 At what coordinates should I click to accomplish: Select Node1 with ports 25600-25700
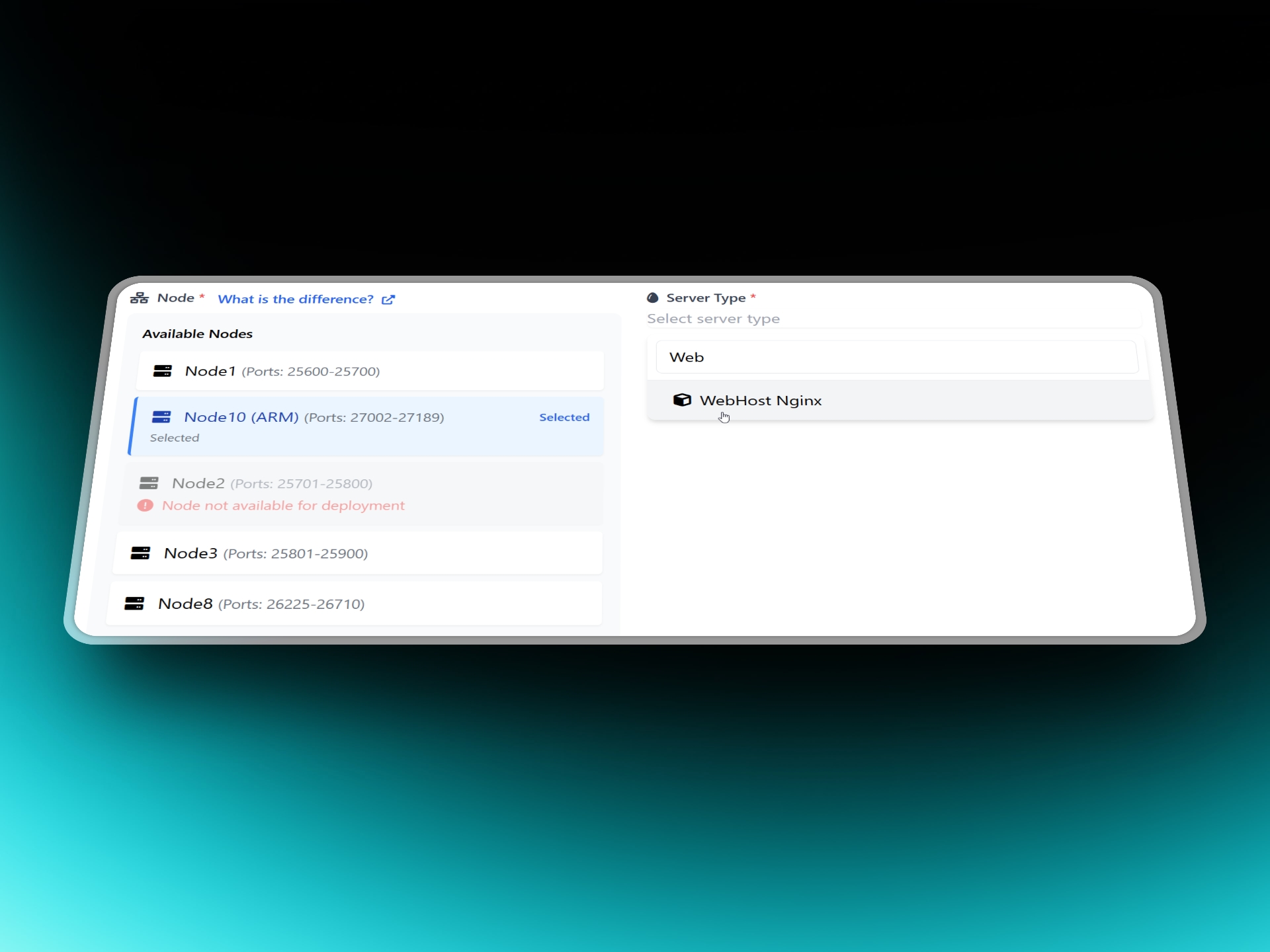pyautogui.click(x=370, y=371)
